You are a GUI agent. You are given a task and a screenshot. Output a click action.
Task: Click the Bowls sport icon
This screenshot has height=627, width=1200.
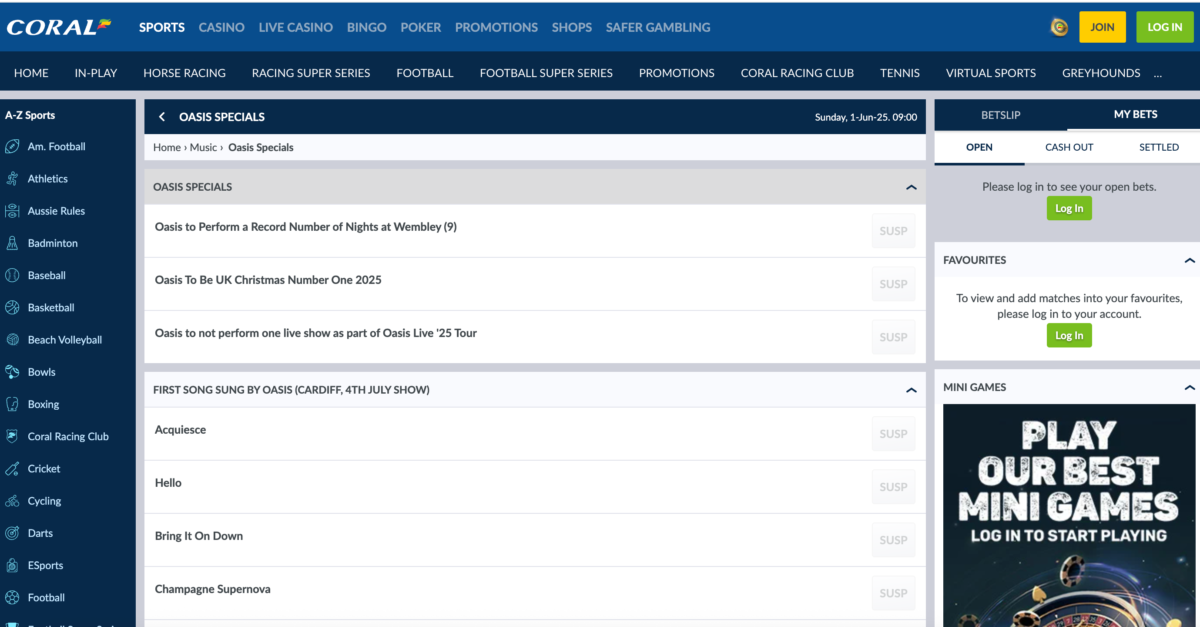[12, 372]
